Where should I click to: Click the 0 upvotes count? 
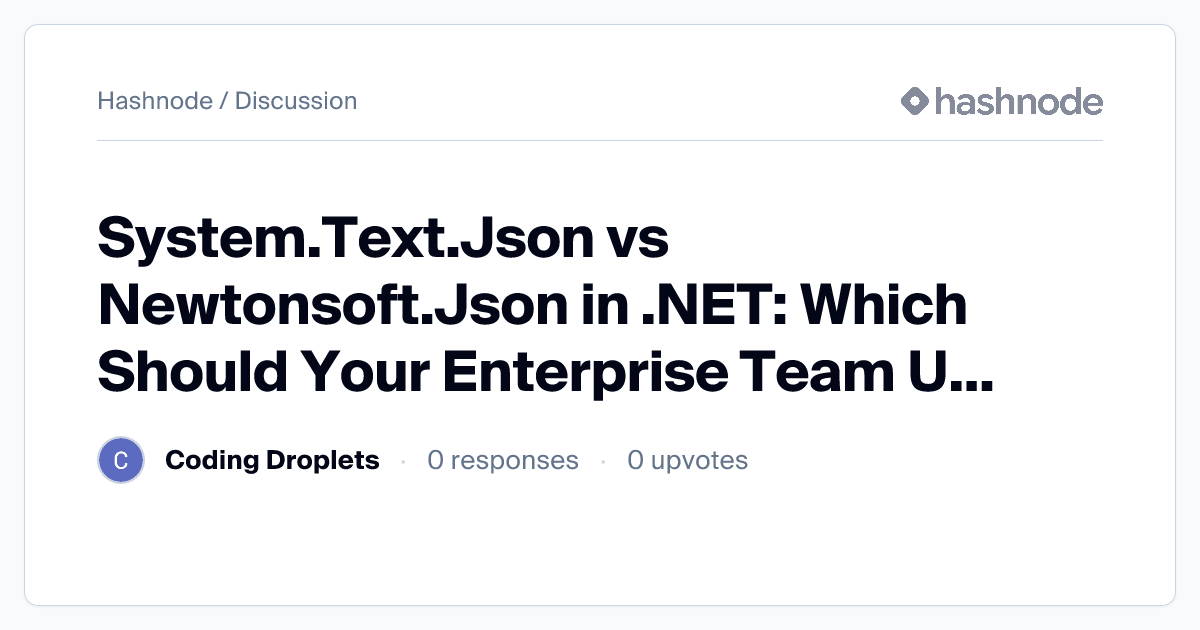[687, 460]
